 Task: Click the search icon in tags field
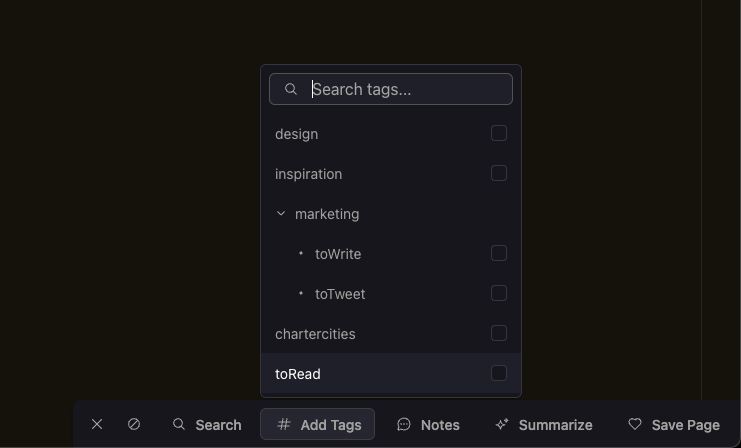(x=291, y=89)
